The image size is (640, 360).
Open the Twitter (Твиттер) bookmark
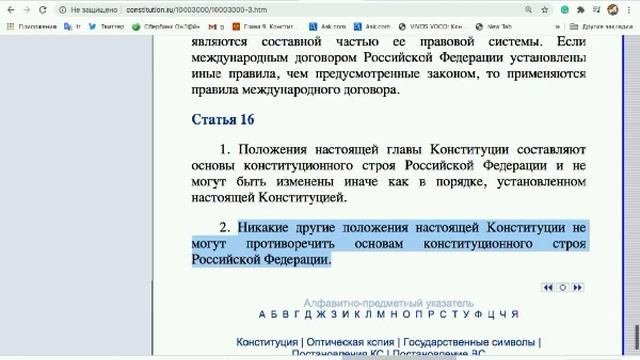coord(107,27)
